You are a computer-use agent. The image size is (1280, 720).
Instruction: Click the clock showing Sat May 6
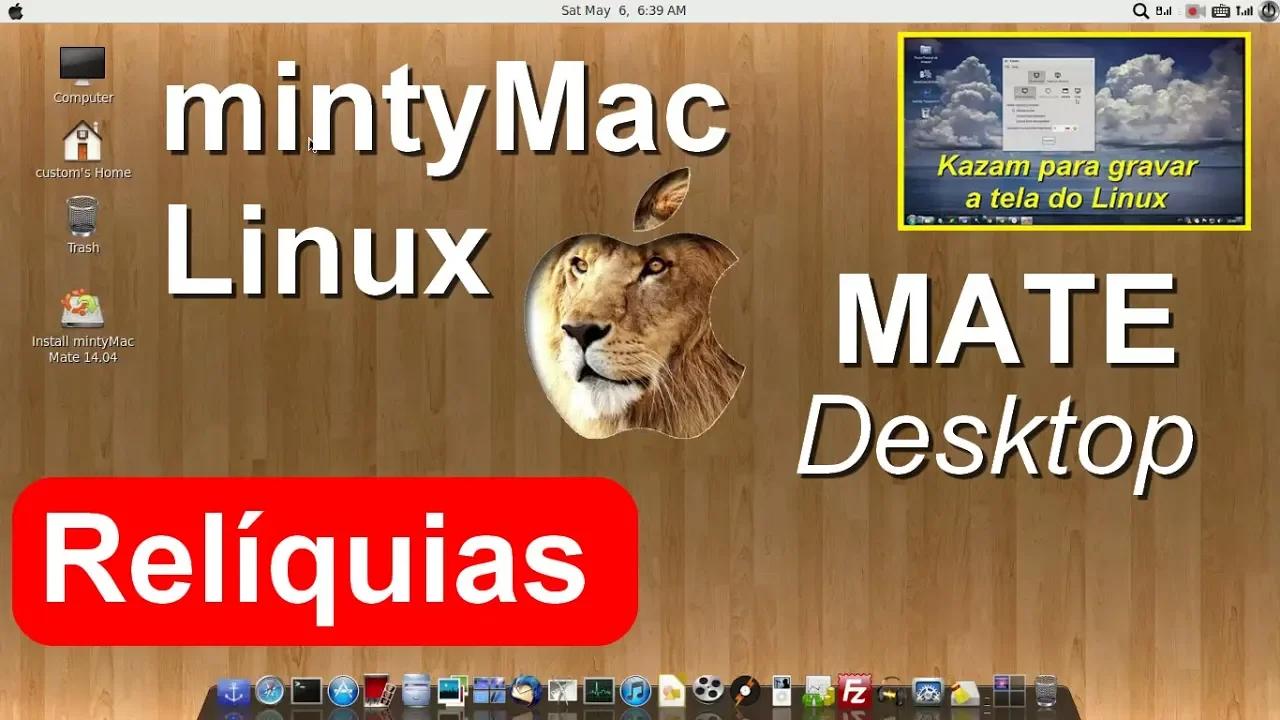[x=623, y=10]
